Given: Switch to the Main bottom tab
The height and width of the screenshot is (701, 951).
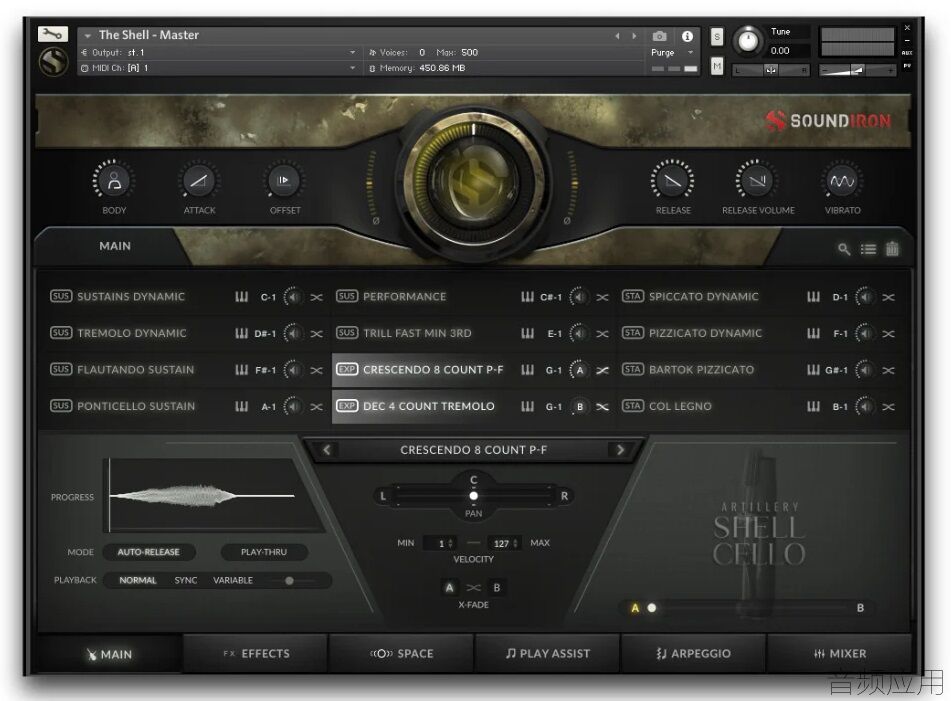Looking at the screenshot, I should point(109,654).
